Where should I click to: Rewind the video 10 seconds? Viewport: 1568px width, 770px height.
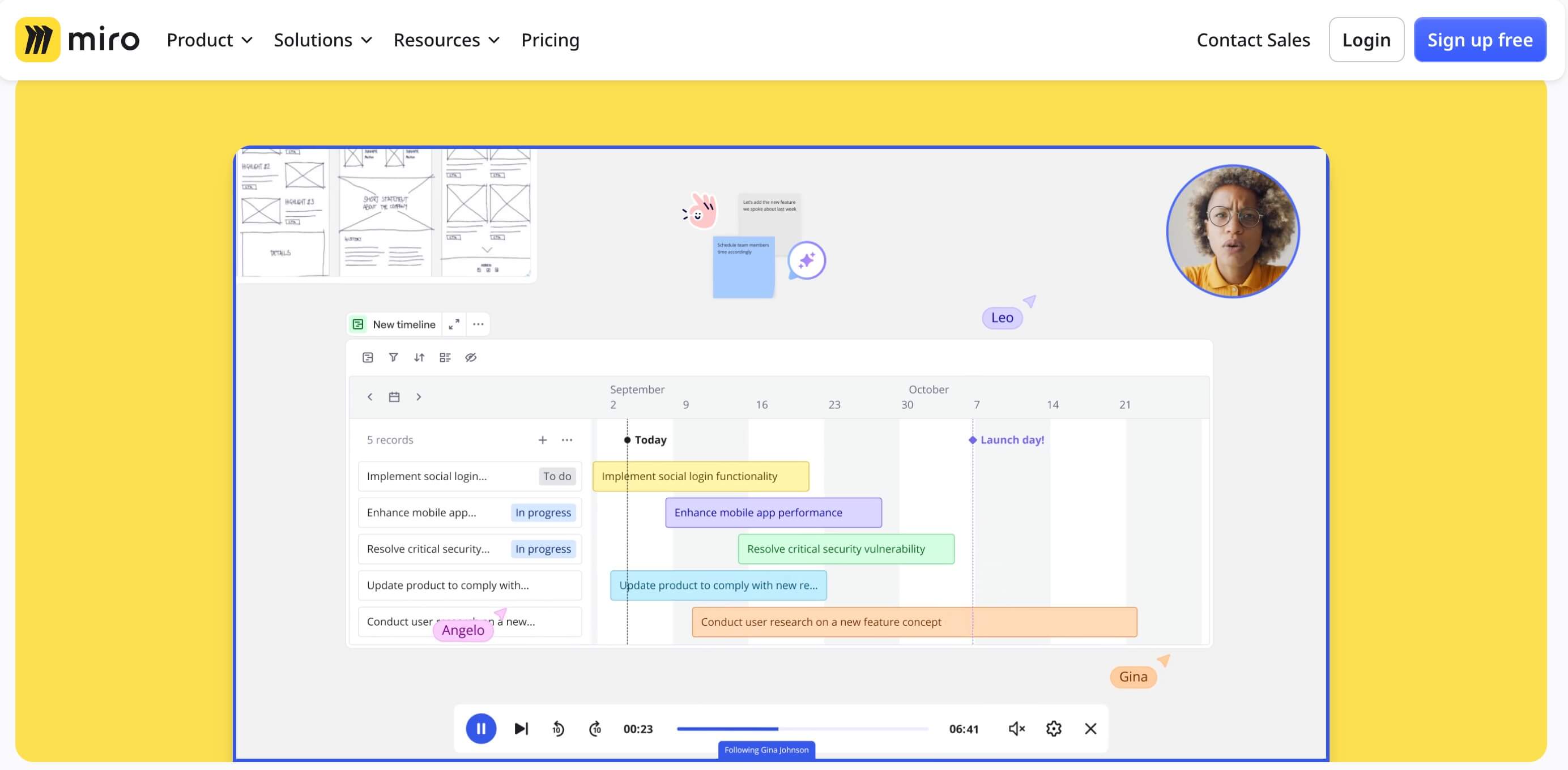557,728
